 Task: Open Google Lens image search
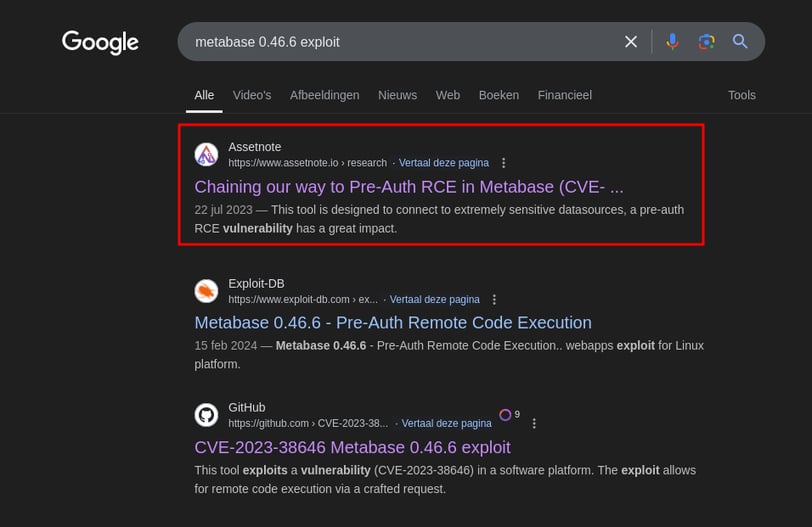(x=706, y=42)
